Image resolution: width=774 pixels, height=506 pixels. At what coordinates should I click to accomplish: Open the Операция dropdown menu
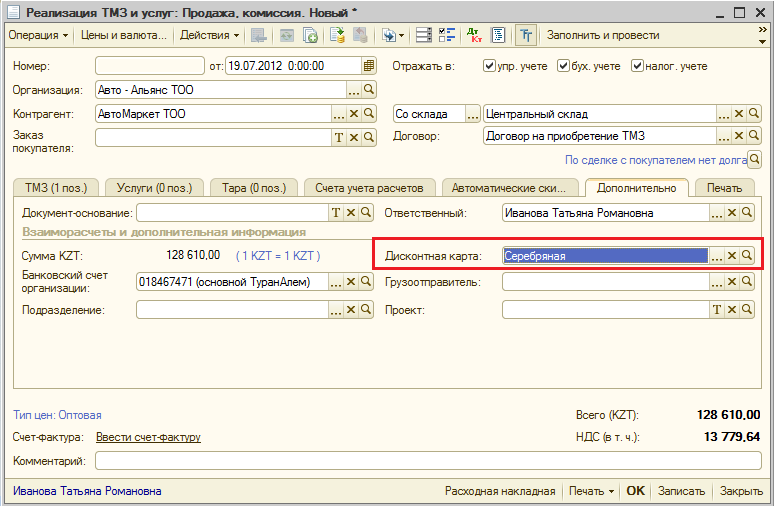coord(38,35)
